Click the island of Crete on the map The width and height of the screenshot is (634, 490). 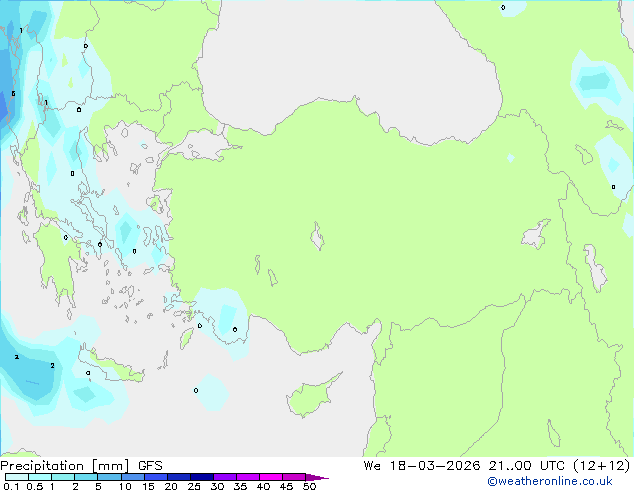[x=111, y=366]
